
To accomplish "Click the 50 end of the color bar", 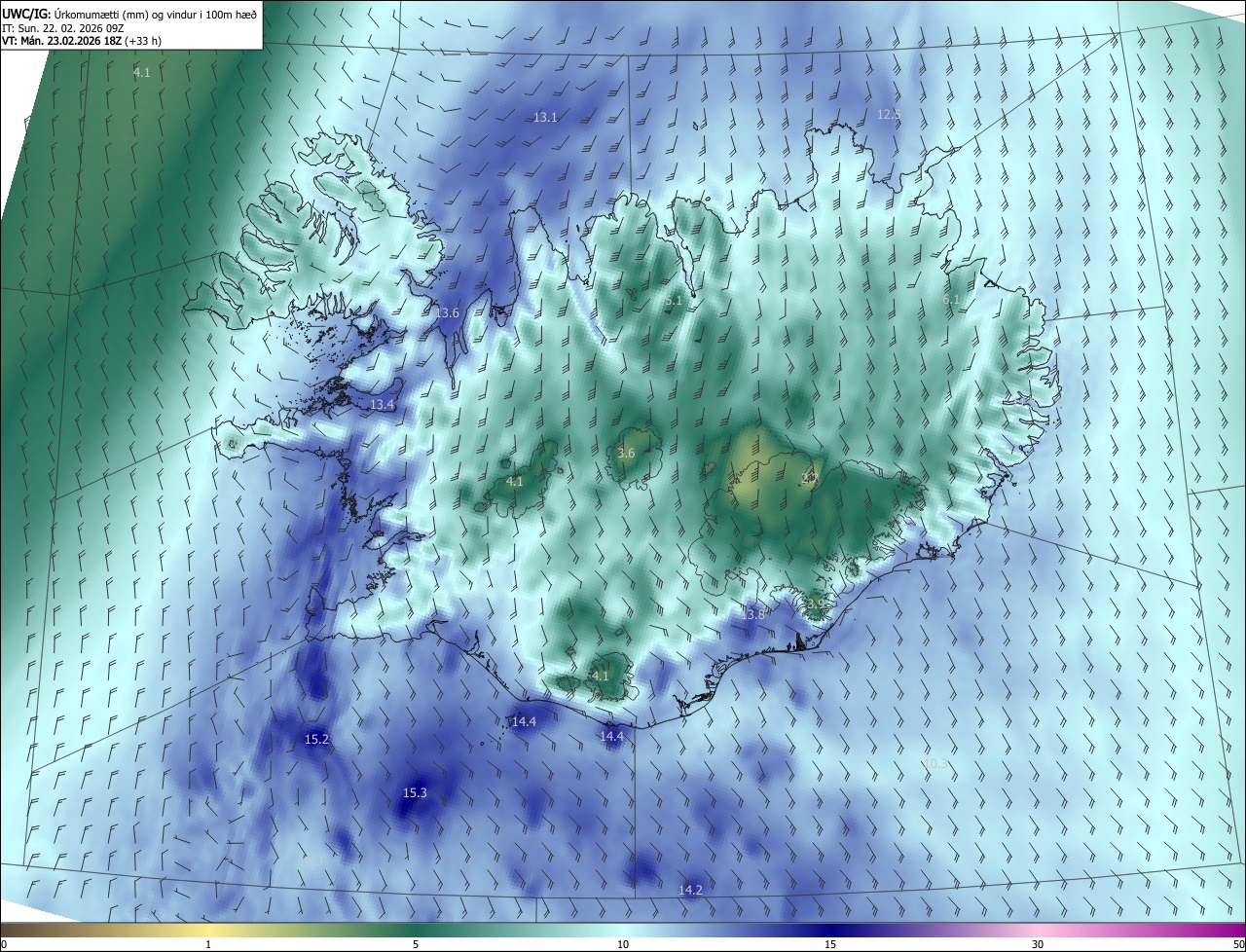I will pos(1237,944).
